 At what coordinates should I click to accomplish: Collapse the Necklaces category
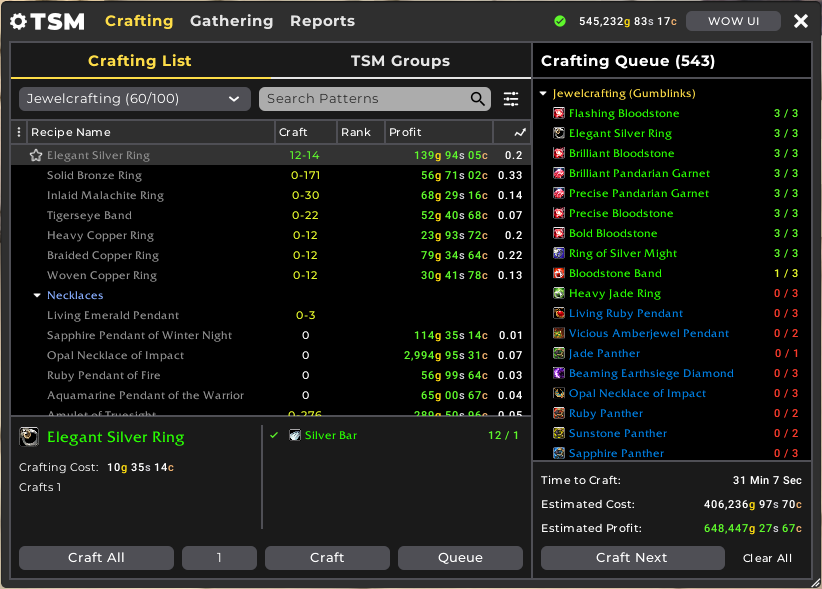37,296
